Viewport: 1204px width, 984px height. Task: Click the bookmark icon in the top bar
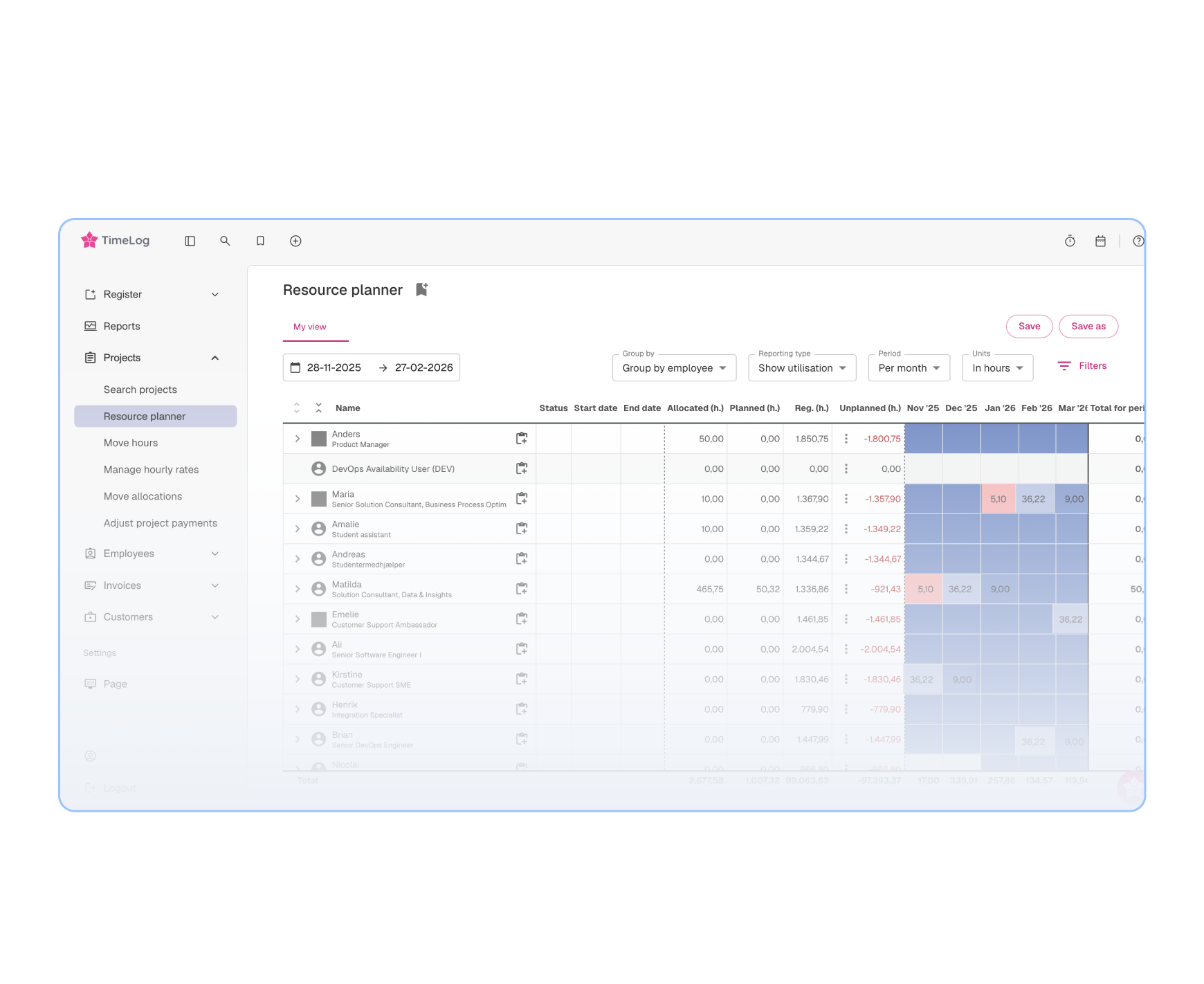pyautogui.click(x=260, y=241)
